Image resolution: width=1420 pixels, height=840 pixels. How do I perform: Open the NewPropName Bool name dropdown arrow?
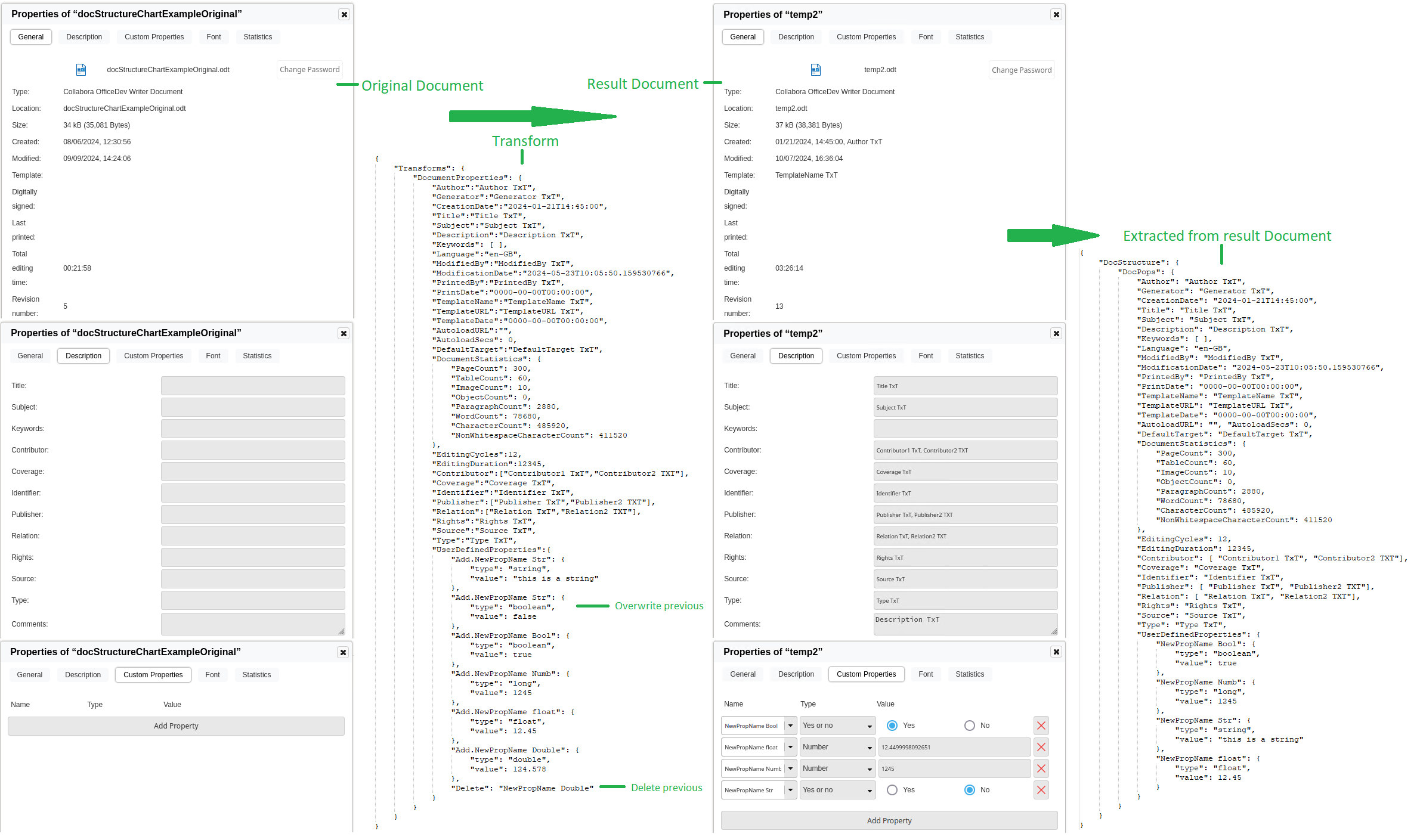pos(790,726)
